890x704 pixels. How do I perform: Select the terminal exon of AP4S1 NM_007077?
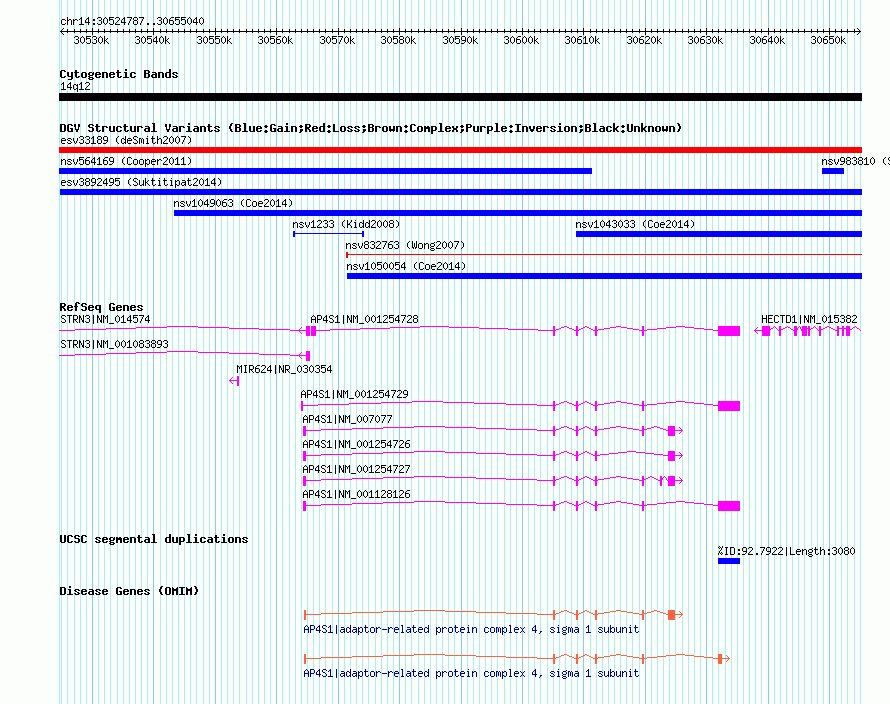tap(671, 431)
